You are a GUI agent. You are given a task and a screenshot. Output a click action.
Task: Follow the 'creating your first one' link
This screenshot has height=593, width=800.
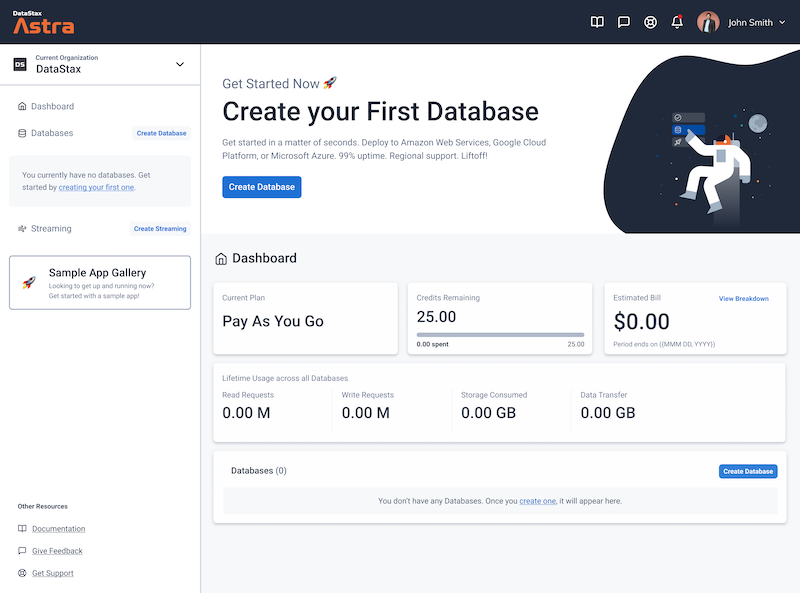(96, 187)
